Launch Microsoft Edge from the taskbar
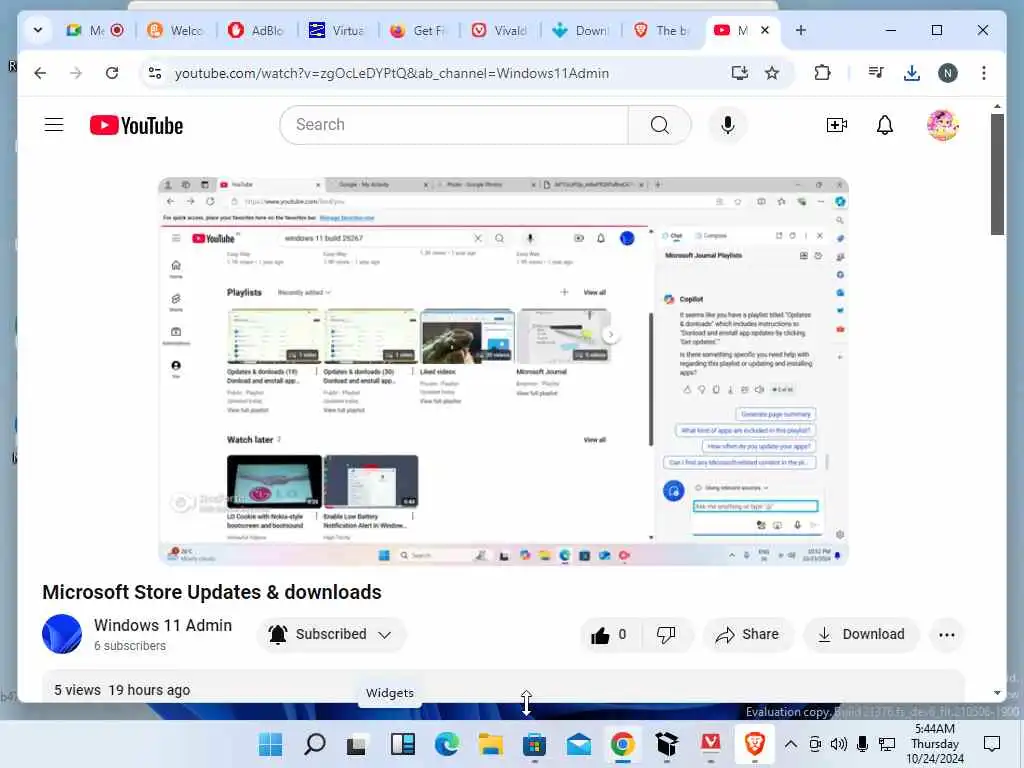The image size is (1024, 768). coord(447,744)
